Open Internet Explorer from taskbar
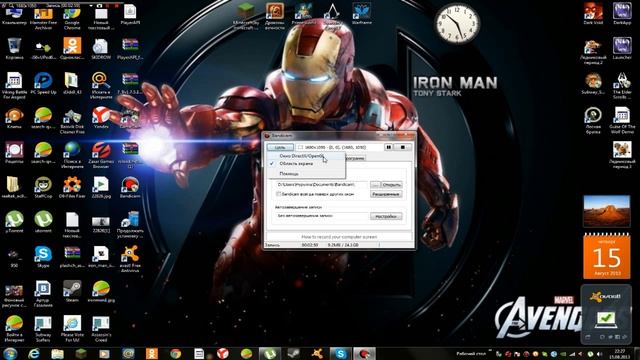This screenshot has height=360, width=640. click(34, 353)
